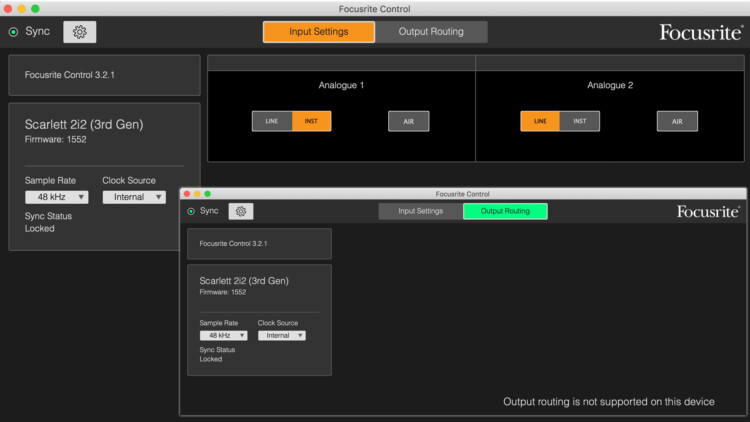Click the 'Focusrite Control 3.2.1' text in the back window
This screenshot has width=750, height=422.
[69, 75]
